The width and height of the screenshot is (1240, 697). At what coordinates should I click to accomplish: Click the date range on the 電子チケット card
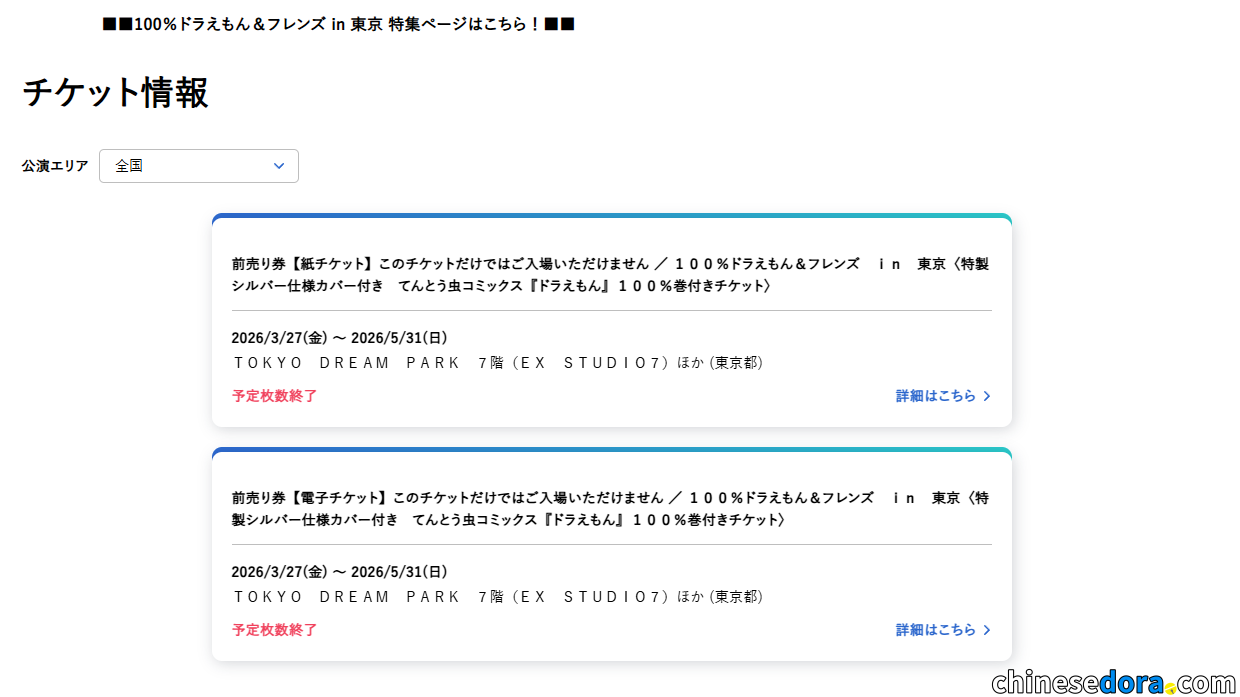pos(339,572)
